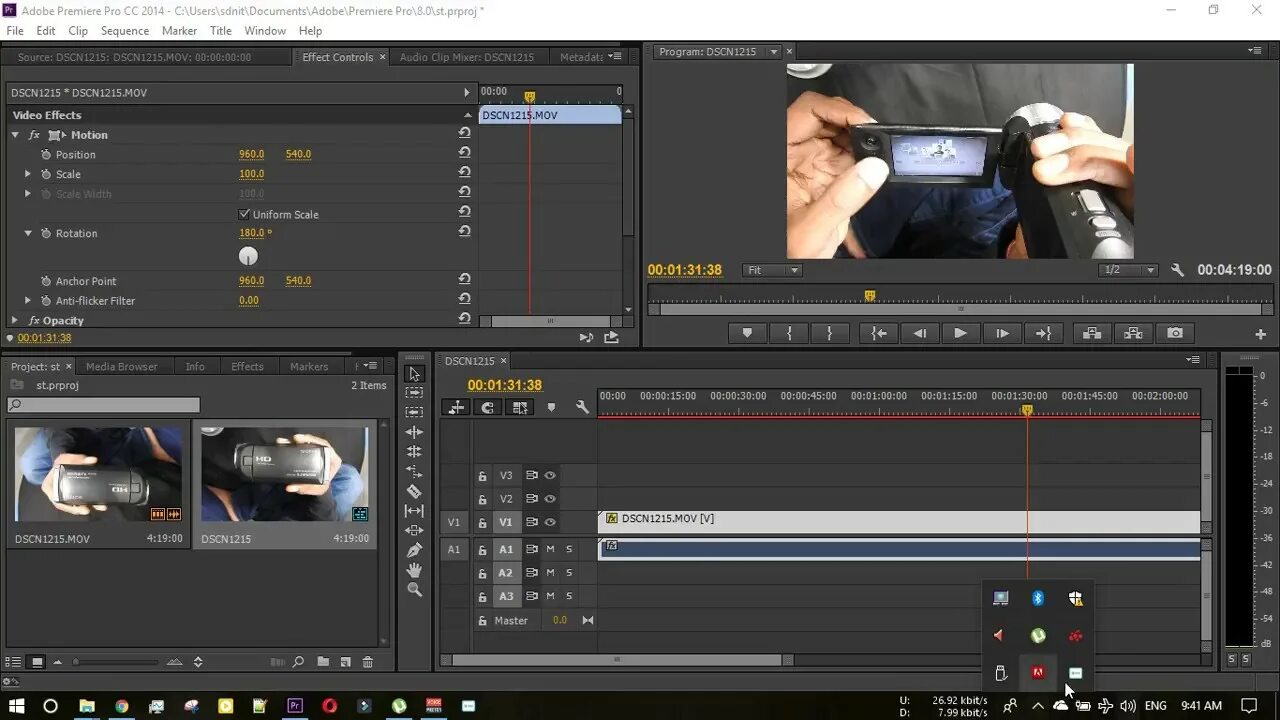Select the Hand tool

click(414, 570)
